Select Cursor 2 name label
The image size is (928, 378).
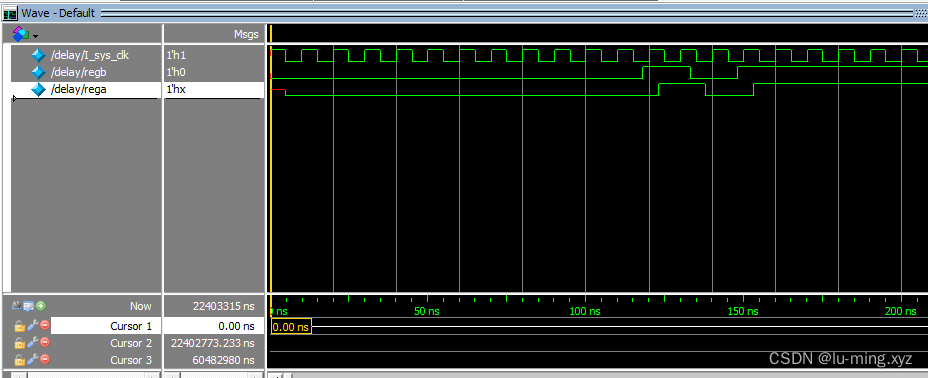coord(131,343)
